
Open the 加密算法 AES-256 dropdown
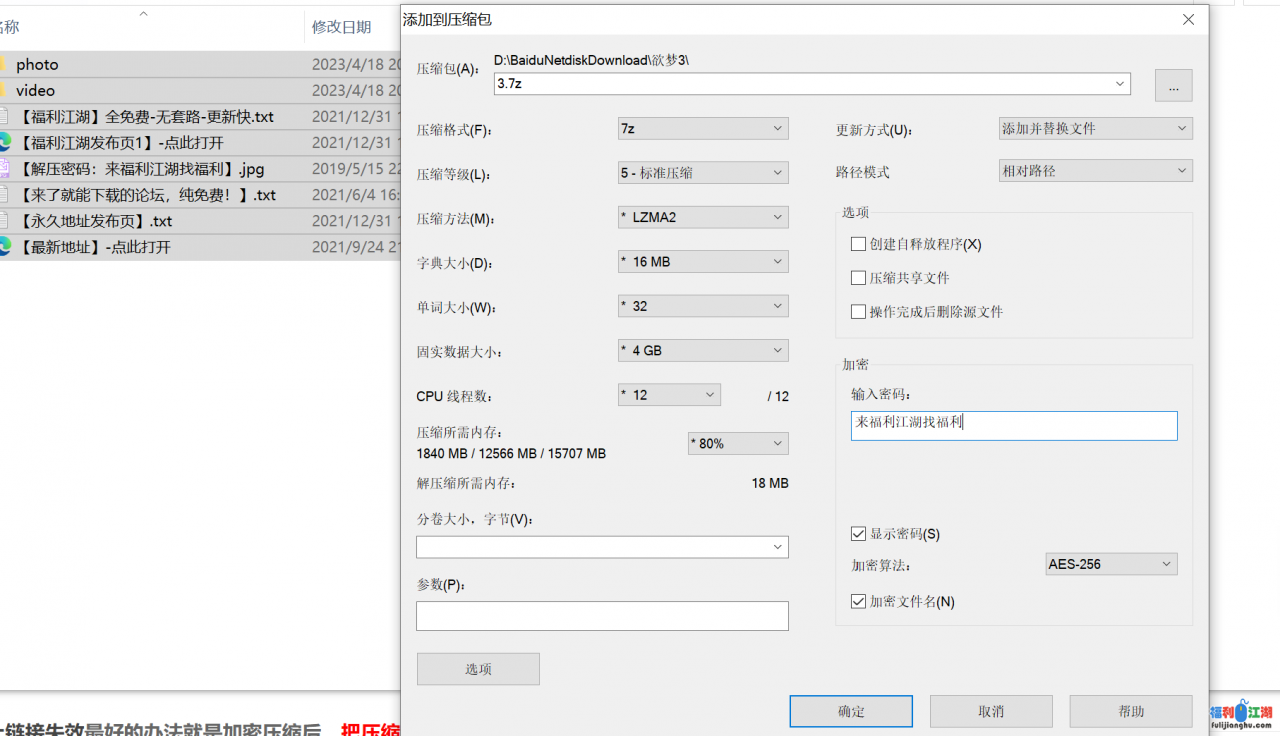click(x=1111, y=564)
